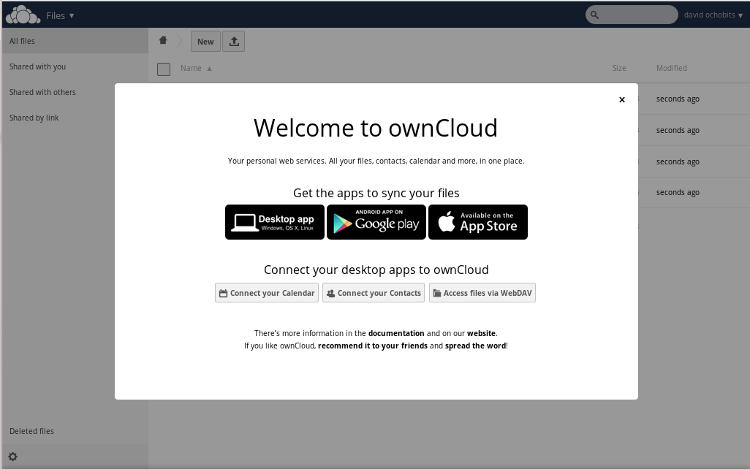Viewport: 750px width, 469px height.
Task: Open the documentation link
Action: [396, 333]
